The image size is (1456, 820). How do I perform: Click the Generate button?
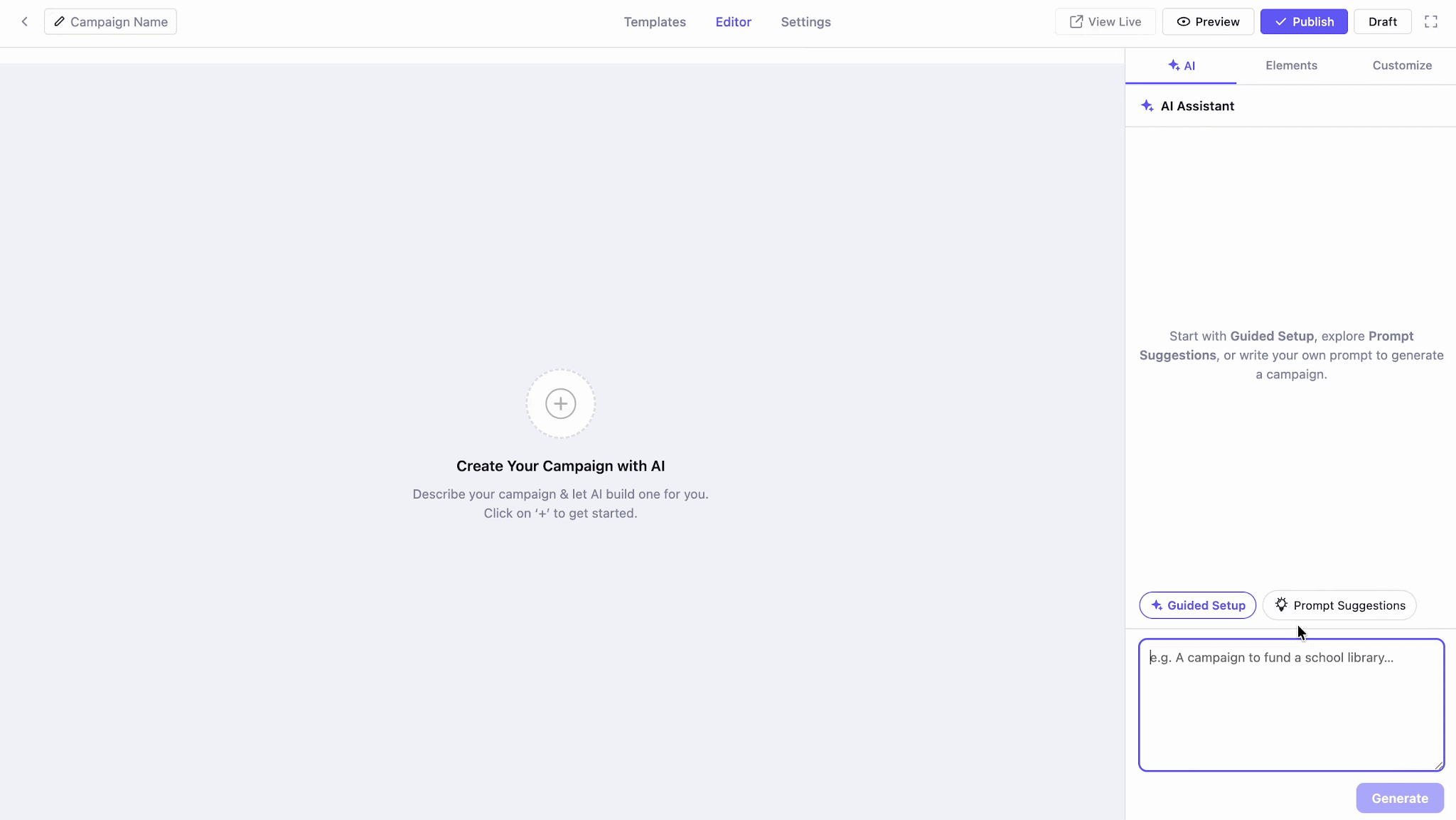pyautogui.click(x=1400, y=798)
